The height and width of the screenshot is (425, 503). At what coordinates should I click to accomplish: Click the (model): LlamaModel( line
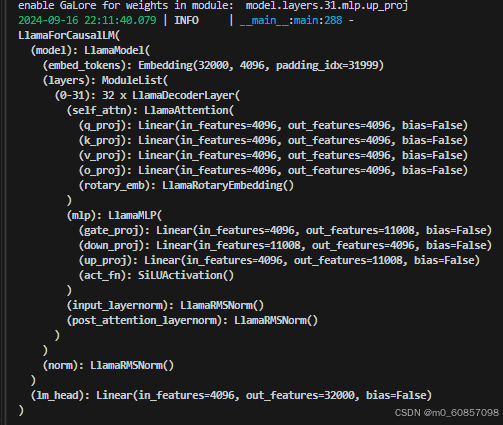click(90, 50)
